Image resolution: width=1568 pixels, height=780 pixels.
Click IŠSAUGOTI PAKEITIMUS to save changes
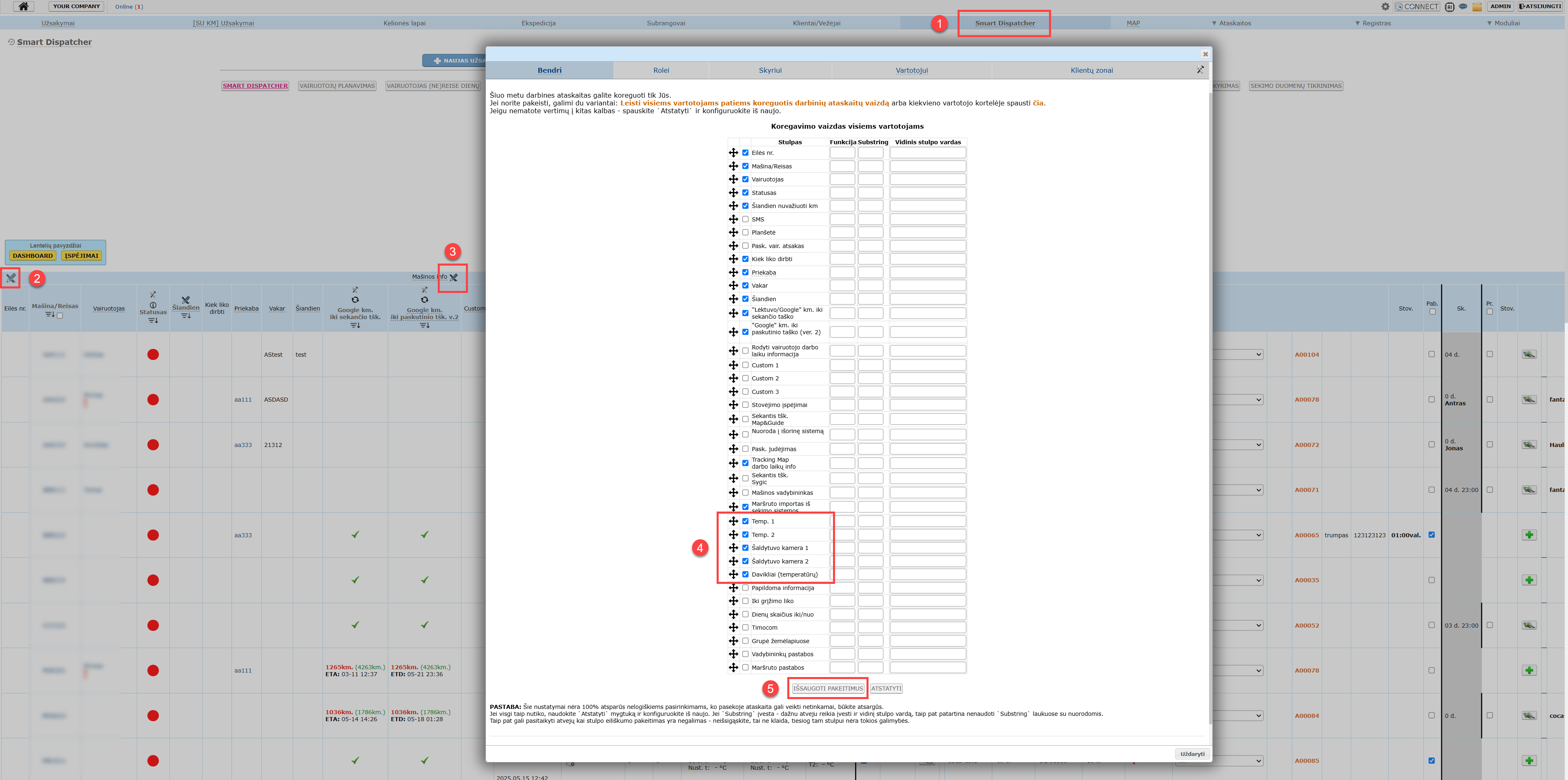828,688
